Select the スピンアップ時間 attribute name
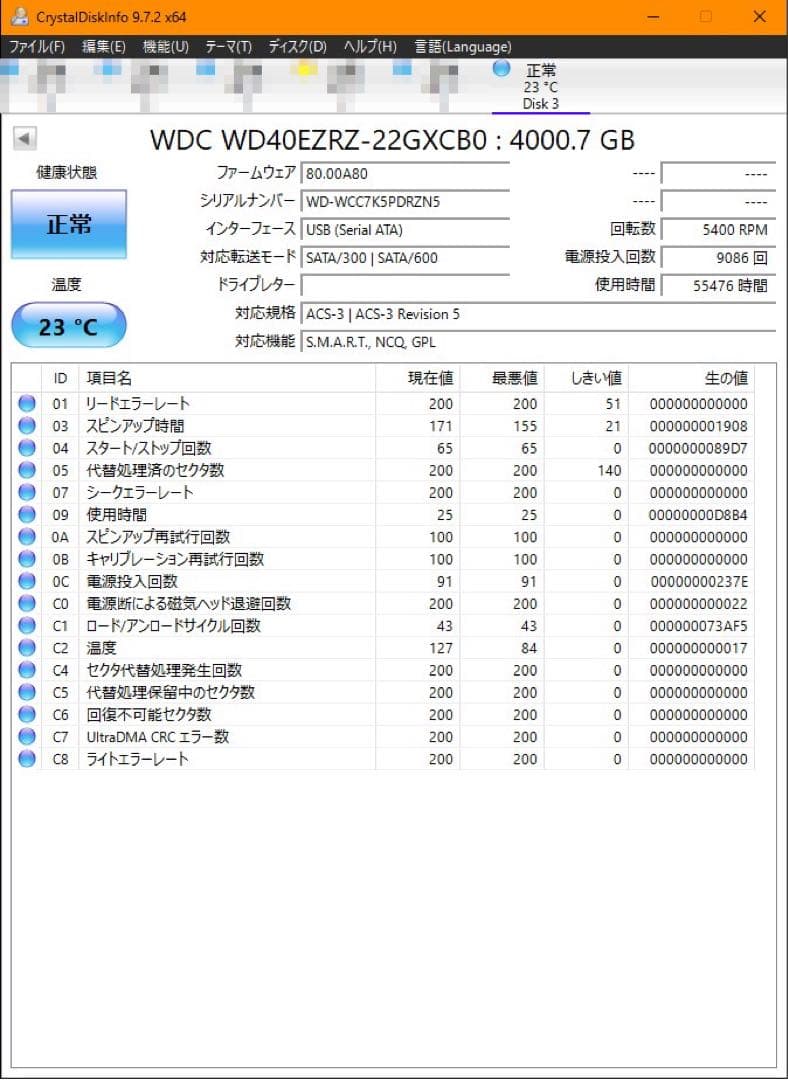The image size is (788, 1080). 135,426
